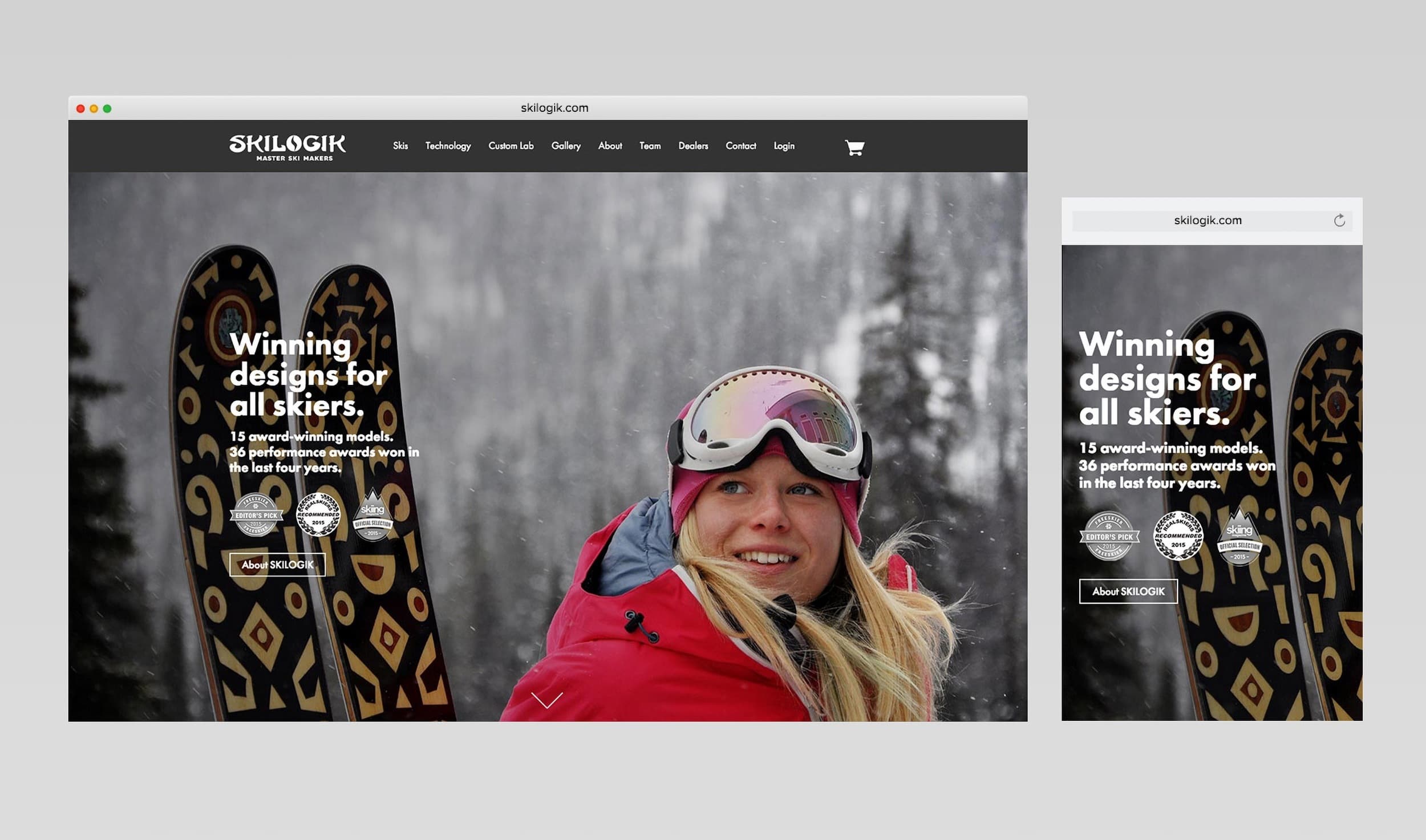Click the Freeskier Editor's Pick badge on desktop
Image resolution: width=1426 pixels, height=840 pixels.
[256, 515]
